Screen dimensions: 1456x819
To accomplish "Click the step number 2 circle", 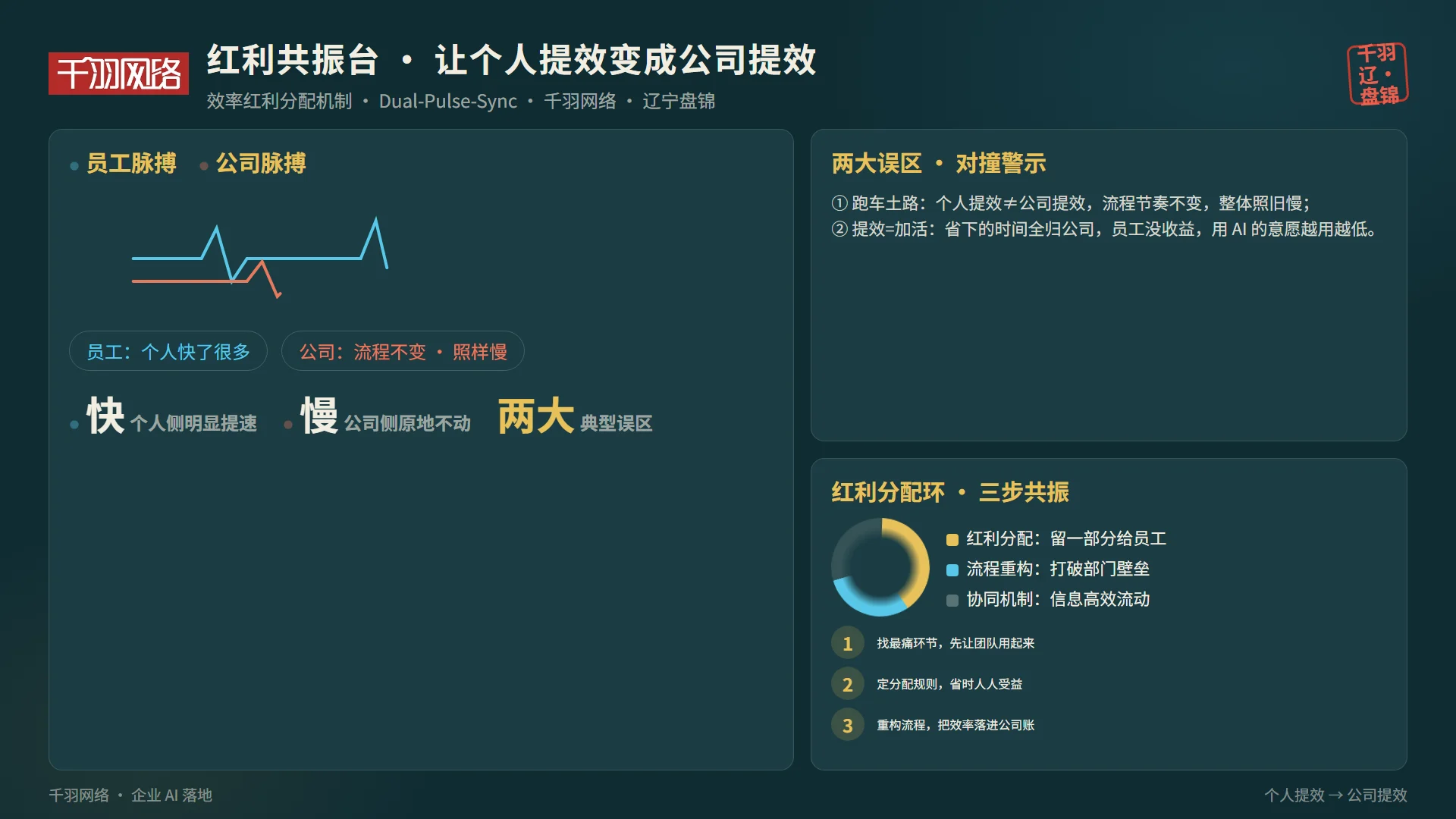I will point(848,685).
